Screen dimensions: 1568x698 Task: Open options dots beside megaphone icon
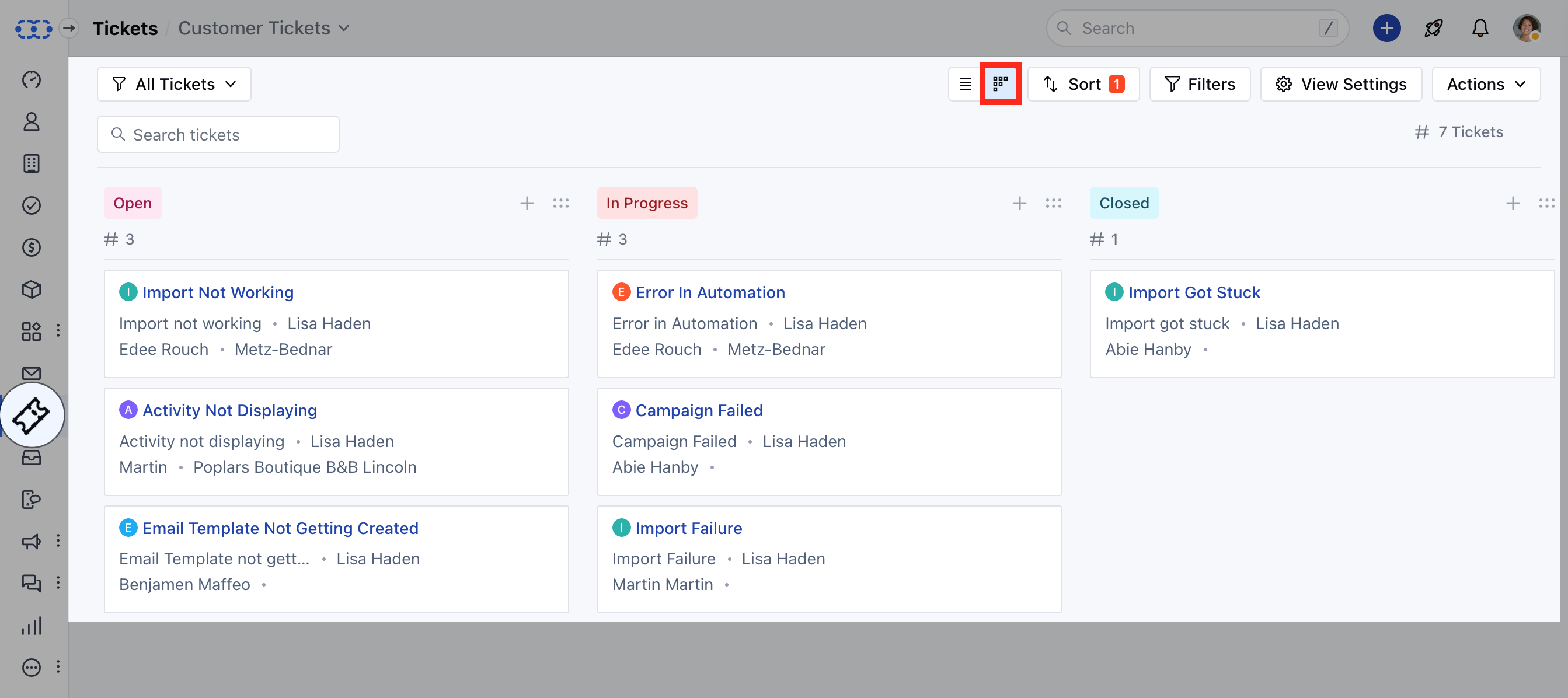coord(58,541)
